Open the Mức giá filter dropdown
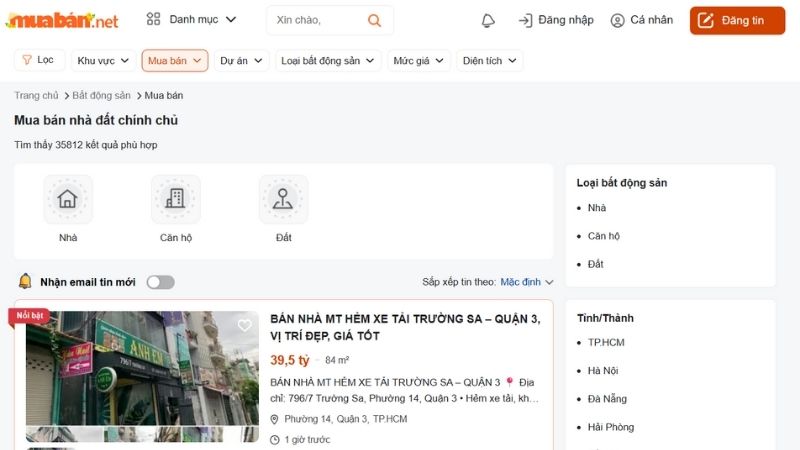The width and height of the screenshot is (800, 450). 418,61
